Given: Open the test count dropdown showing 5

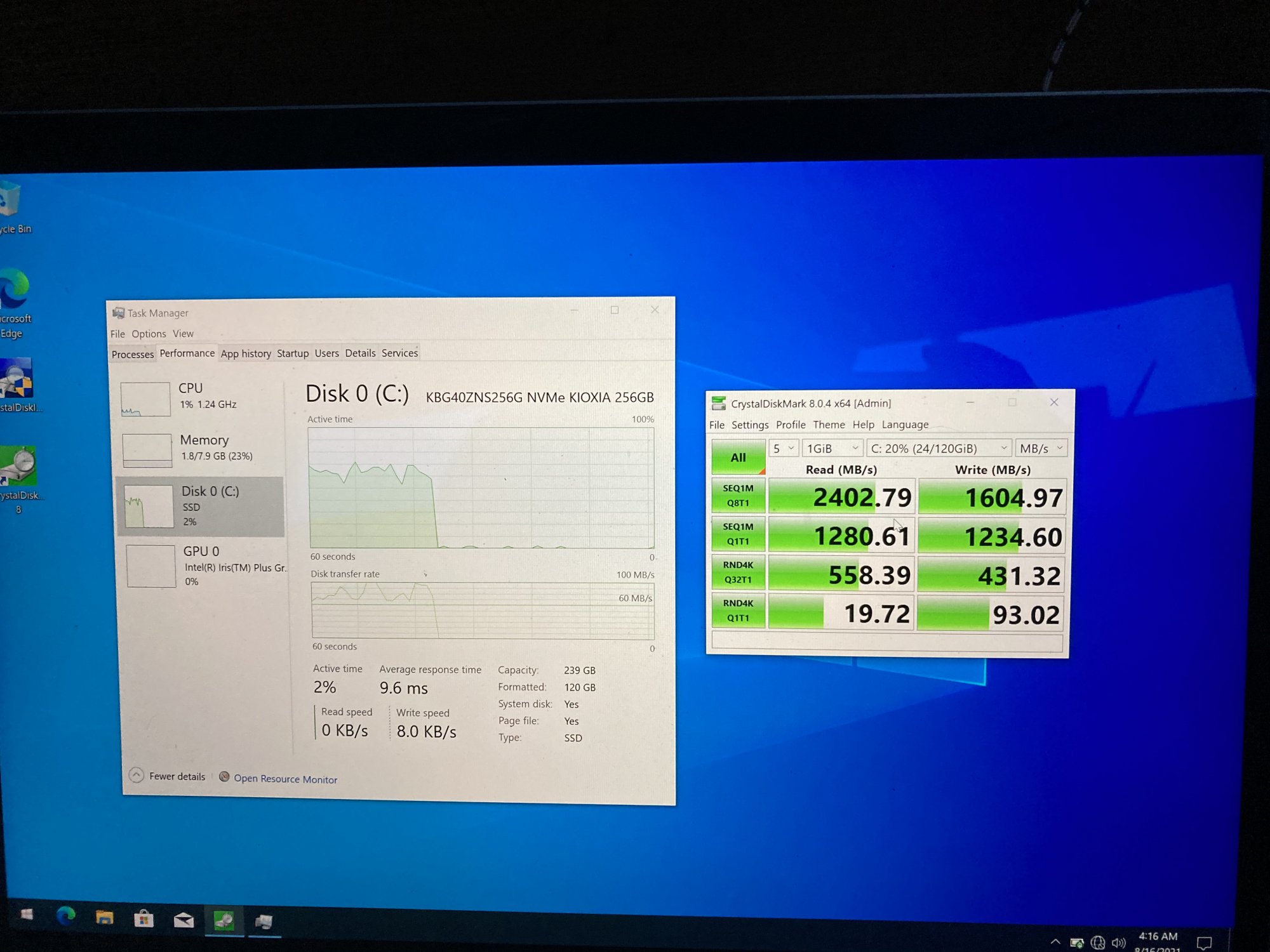Looking at the screenshot, I should [784, 448].
